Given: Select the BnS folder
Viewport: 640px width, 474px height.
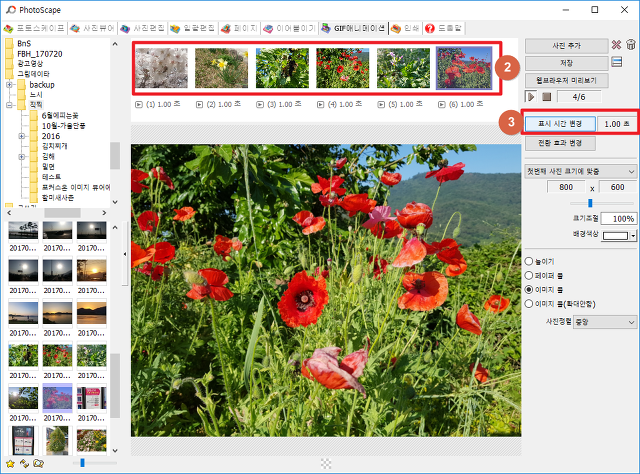Looking at the screenshot, I should (24, 43).
